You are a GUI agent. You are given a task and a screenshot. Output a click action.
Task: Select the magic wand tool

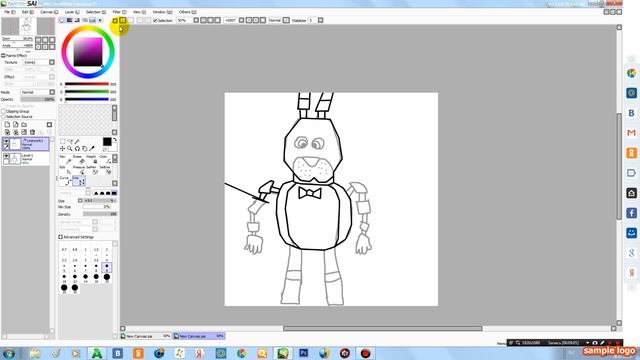coord(77,142)
